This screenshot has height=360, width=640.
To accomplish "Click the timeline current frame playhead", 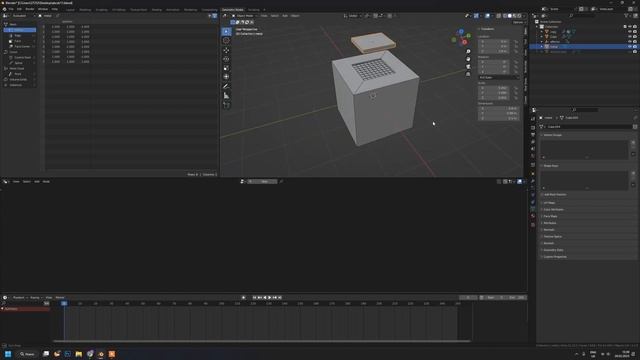I will point(64,303).
